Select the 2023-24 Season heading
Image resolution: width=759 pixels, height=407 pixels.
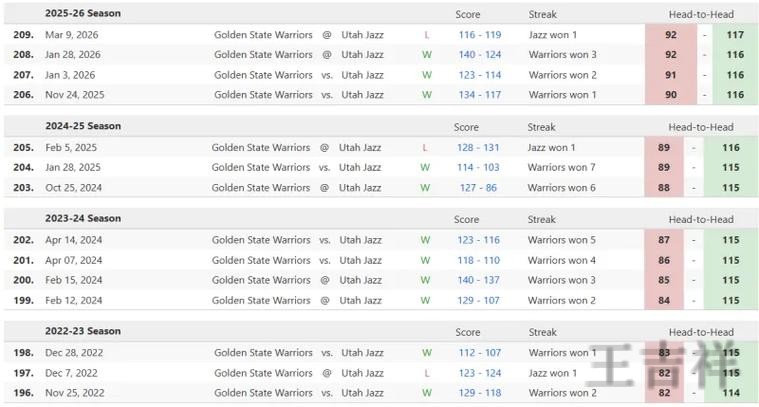pos(83,219)
